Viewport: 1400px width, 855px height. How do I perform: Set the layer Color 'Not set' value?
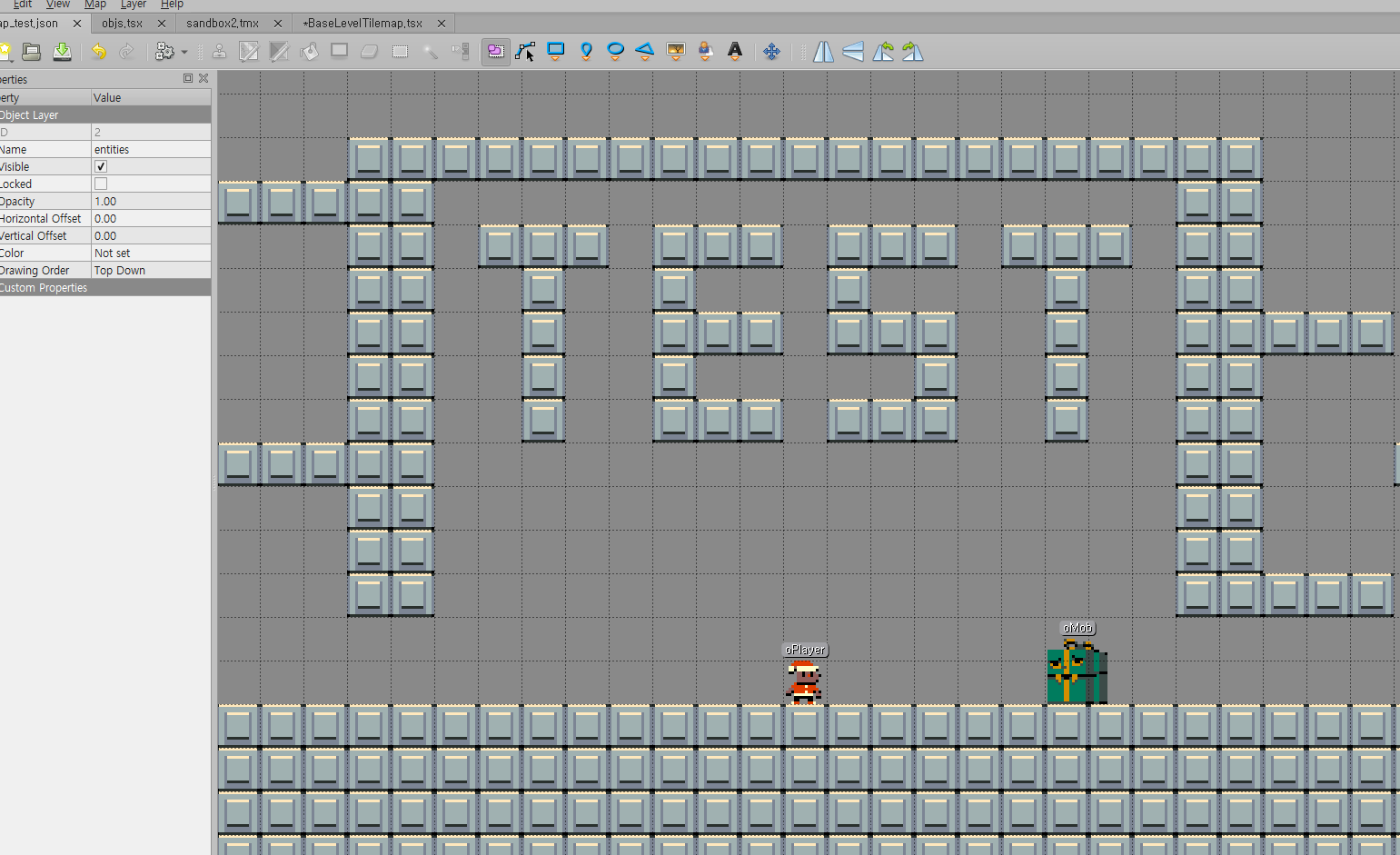(151, 254)
